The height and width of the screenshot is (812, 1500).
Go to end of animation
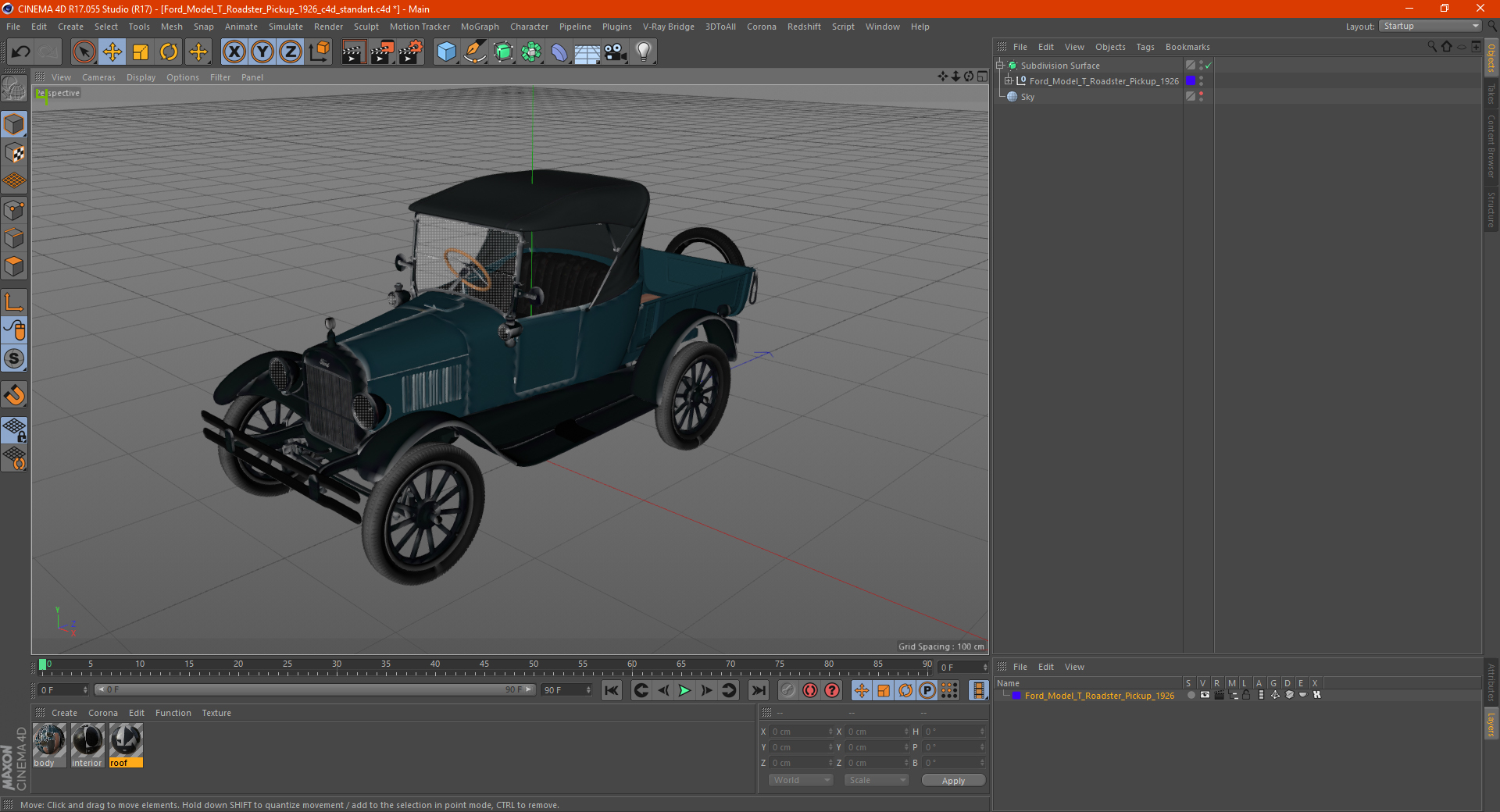pyautogui.click(x=758, y=690)
